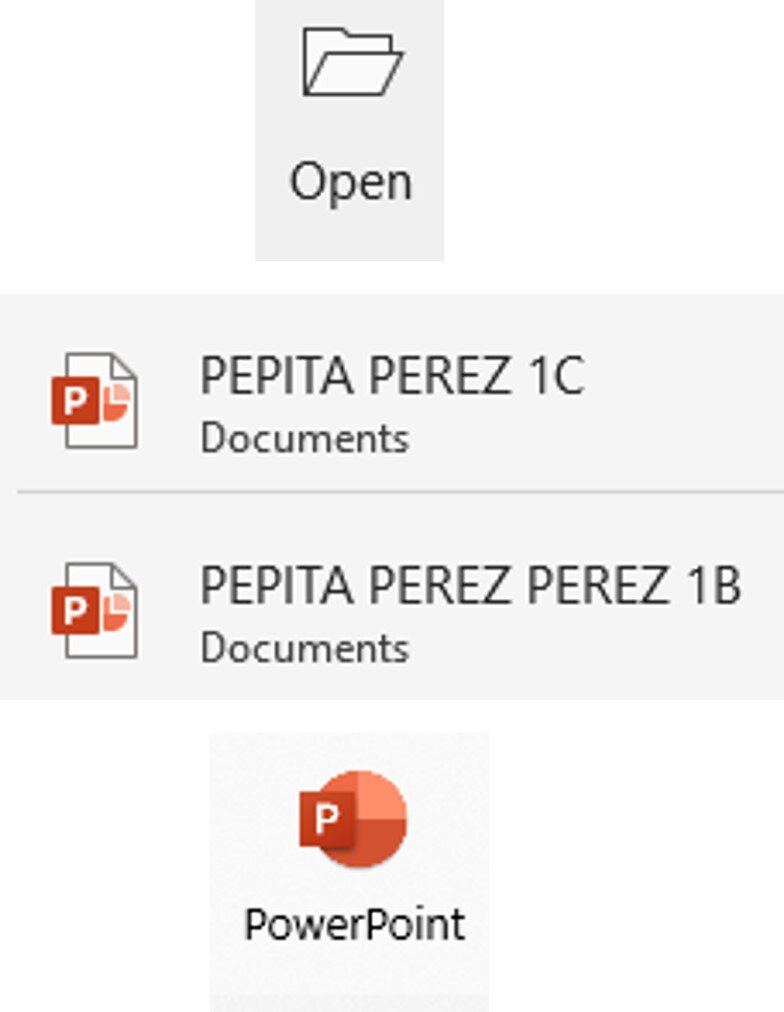Select the PowerPoint text label

tap(355, 924)
